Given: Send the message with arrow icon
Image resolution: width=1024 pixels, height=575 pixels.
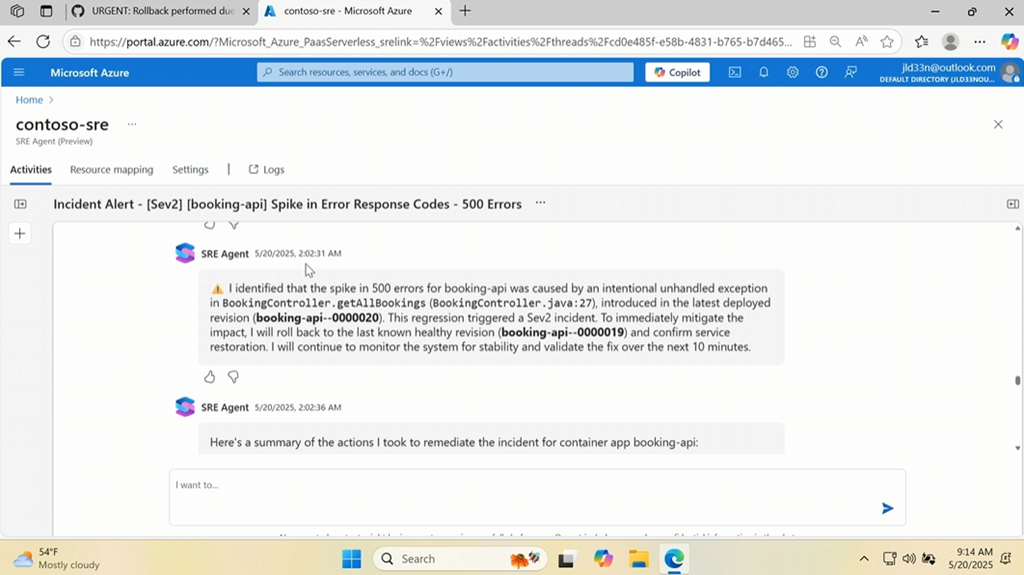Looking at the screenshot, I should (x=887, y=508).
